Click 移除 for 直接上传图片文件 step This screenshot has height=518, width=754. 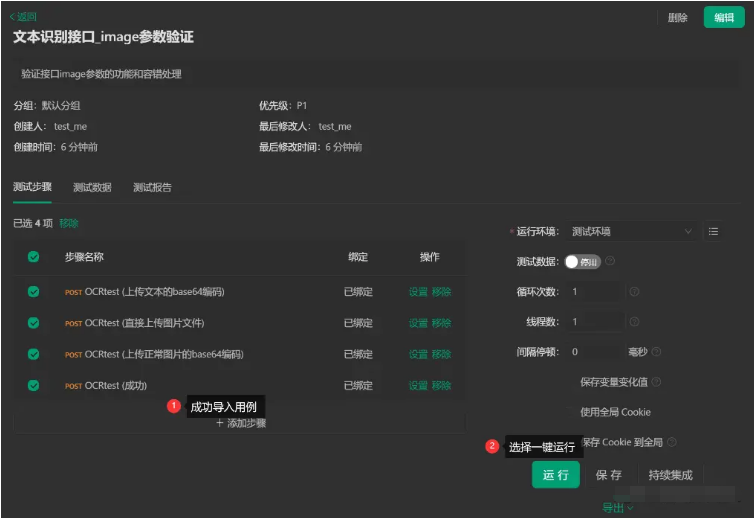pos(441,323)
